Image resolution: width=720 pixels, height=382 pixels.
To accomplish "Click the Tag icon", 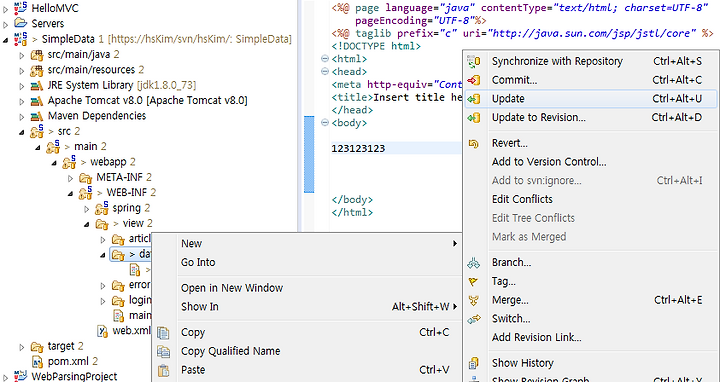I will (473, 282).
